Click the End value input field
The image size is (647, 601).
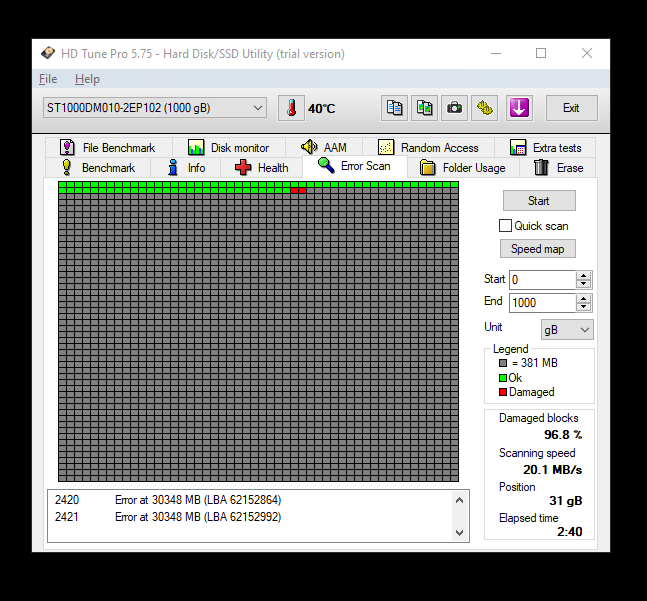click(x=542, y=303)
